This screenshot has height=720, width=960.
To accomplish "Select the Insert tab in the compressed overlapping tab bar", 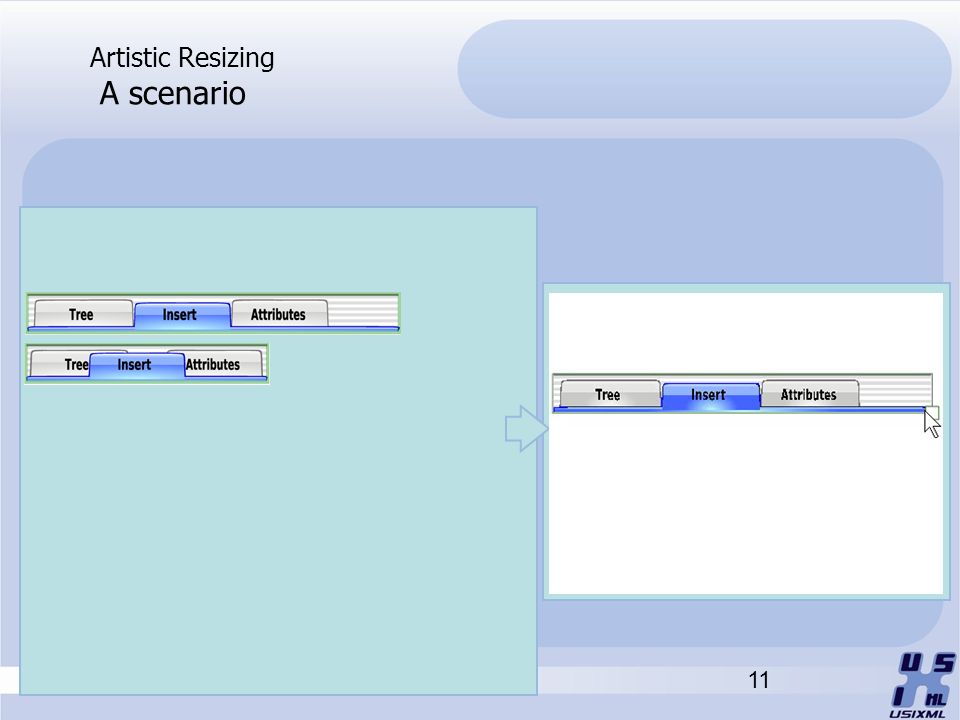I will tap(137, 365).
